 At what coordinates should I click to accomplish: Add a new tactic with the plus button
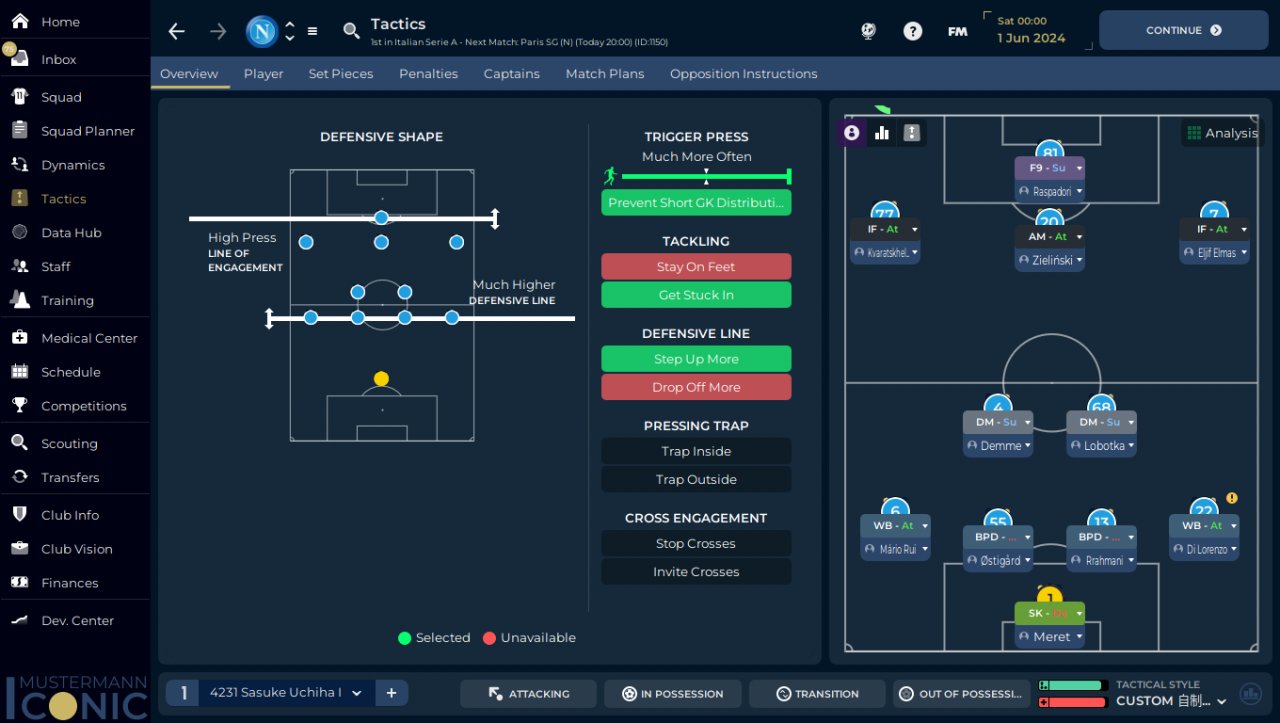391,693
